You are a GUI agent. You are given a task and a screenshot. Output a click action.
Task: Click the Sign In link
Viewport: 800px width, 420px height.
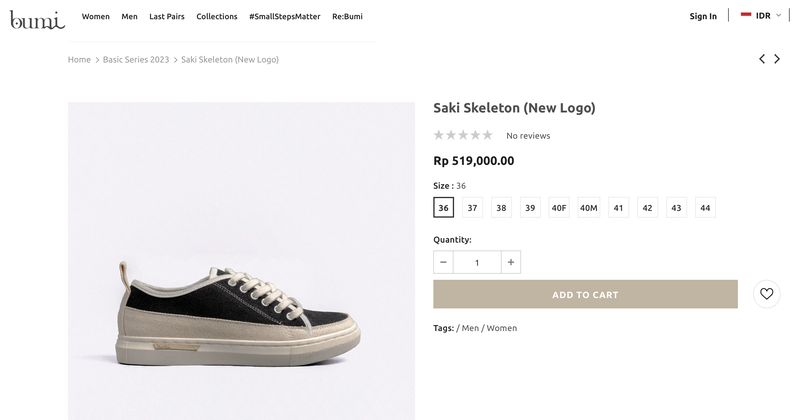click(x=703, y=16)
